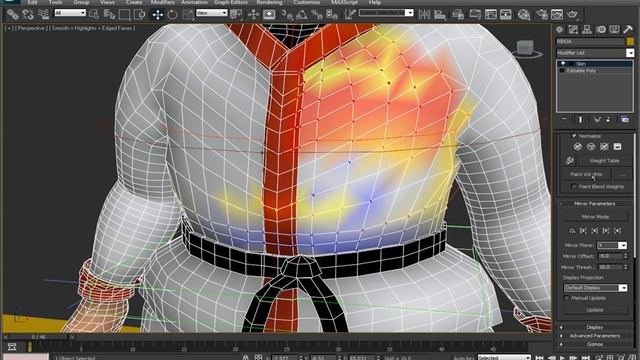
Task: Click Edit Named Selection Sets icon
Action: tap(350, 15)
